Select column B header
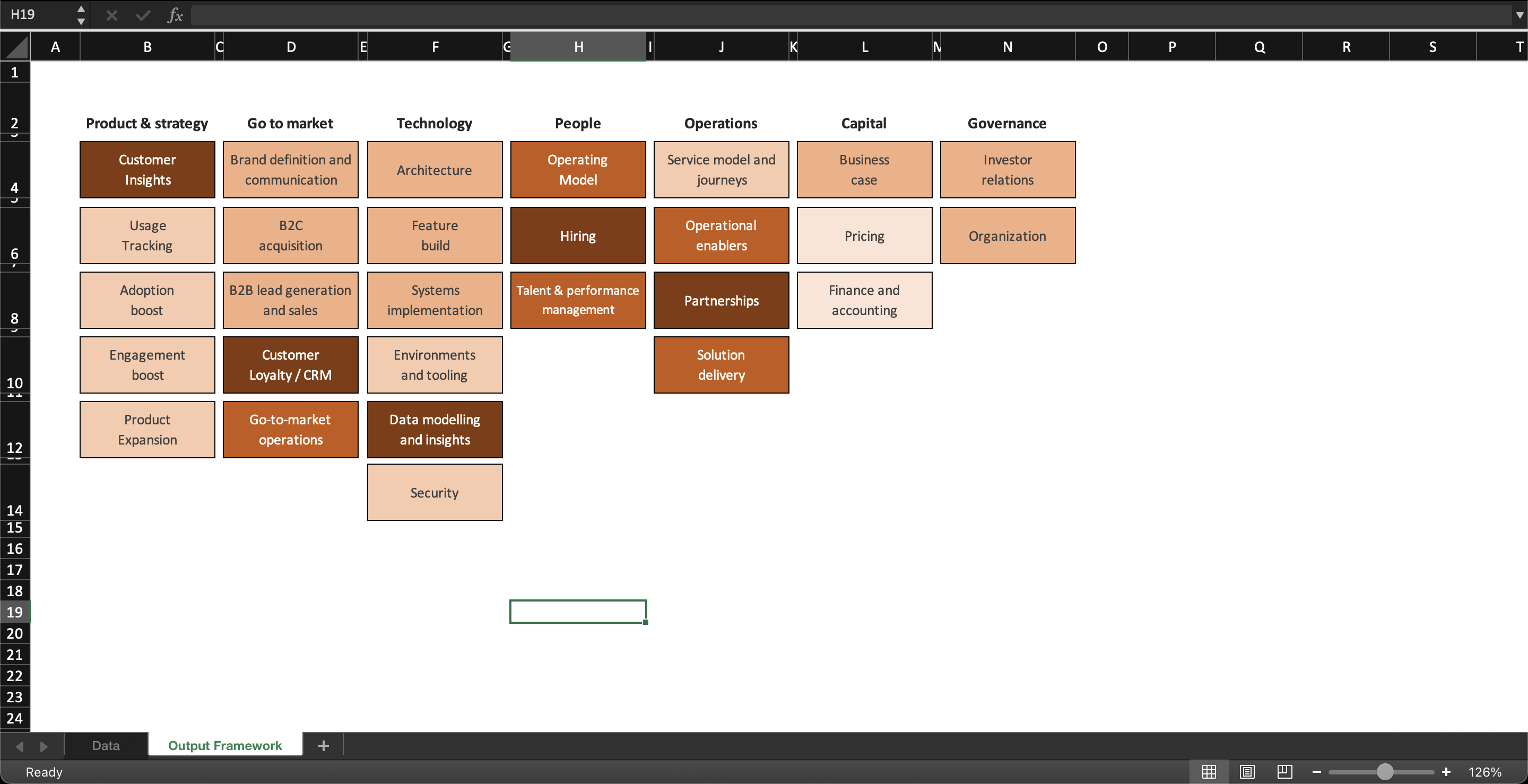This screenshot has width=1528, height=784. click(x=147, y=47)
